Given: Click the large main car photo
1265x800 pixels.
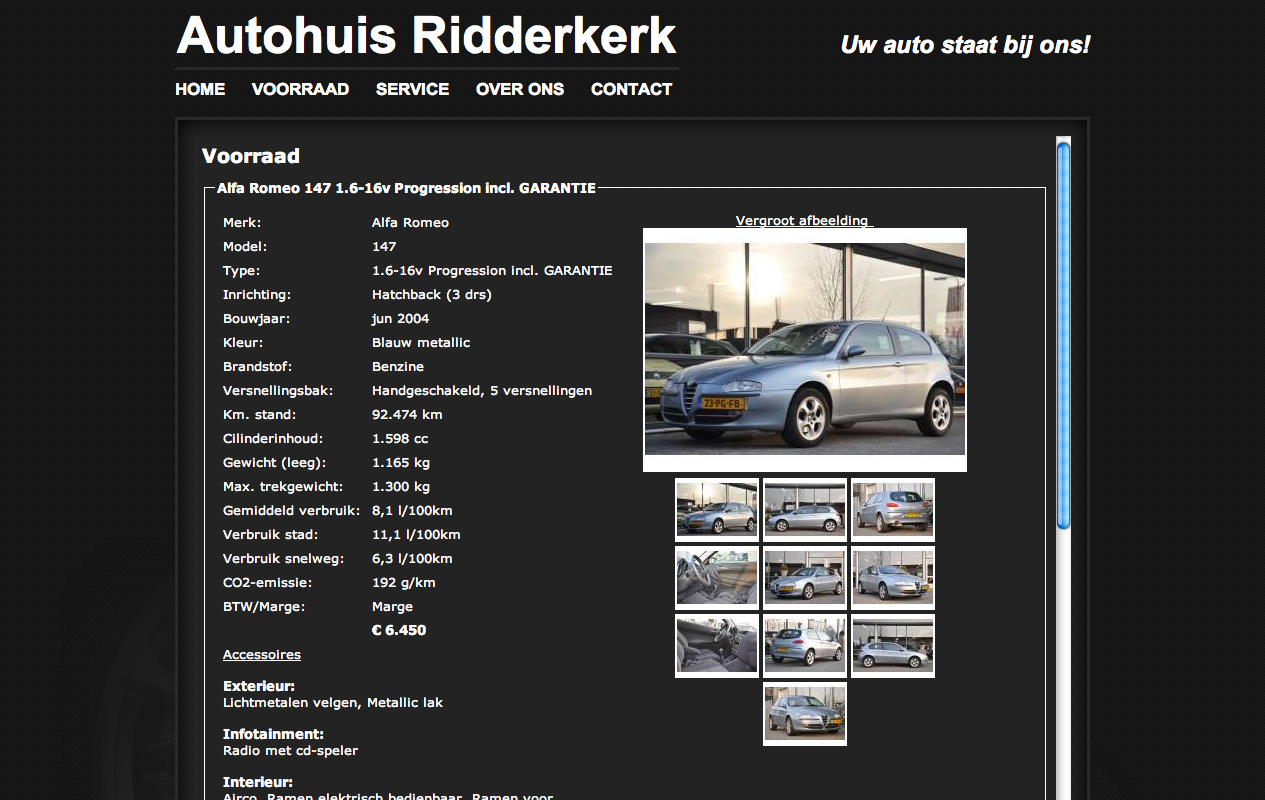Looking at the screenshot, I should click(805, 349).
